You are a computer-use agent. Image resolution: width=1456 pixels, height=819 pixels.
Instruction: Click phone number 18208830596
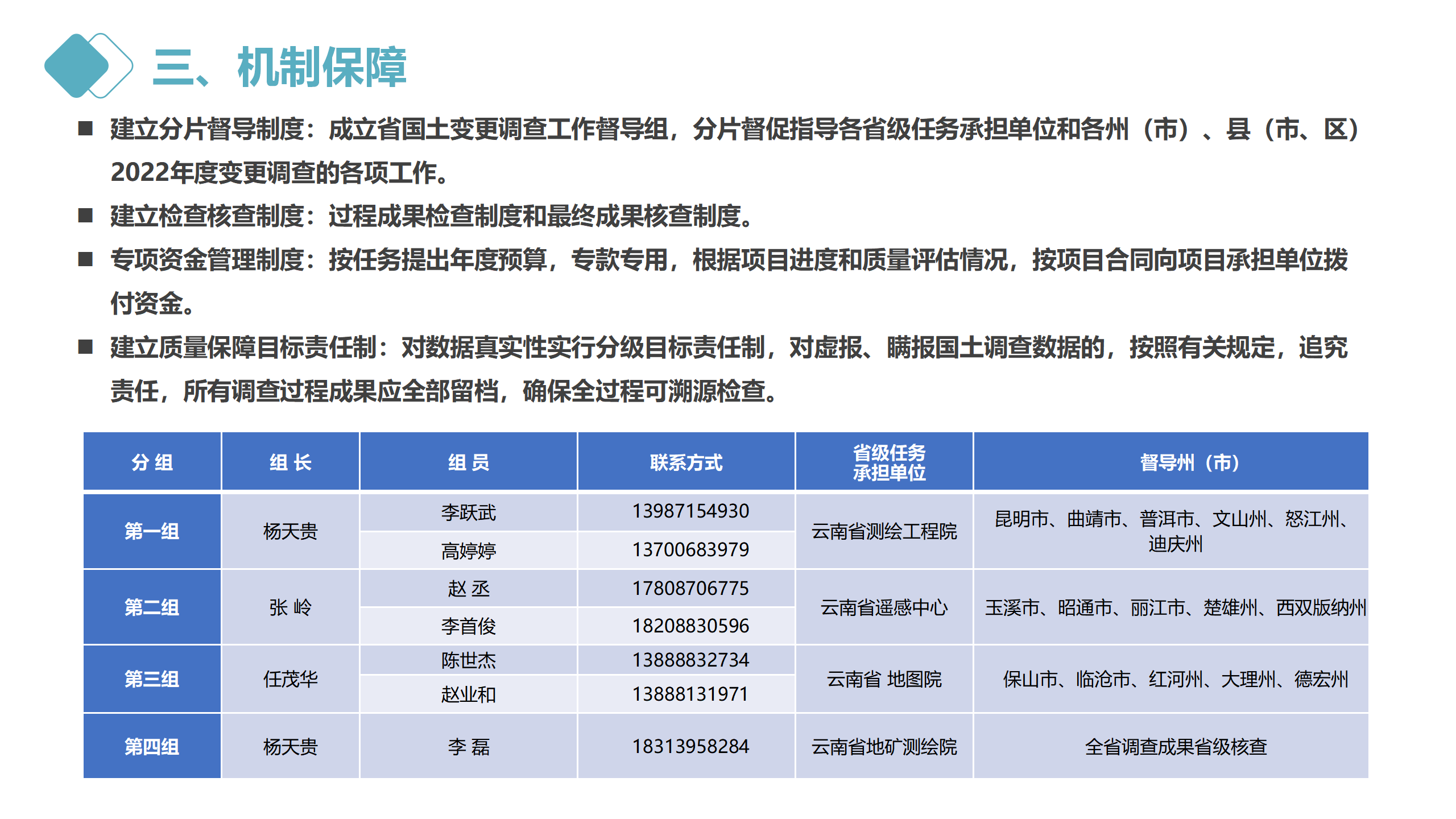[690, 626]
